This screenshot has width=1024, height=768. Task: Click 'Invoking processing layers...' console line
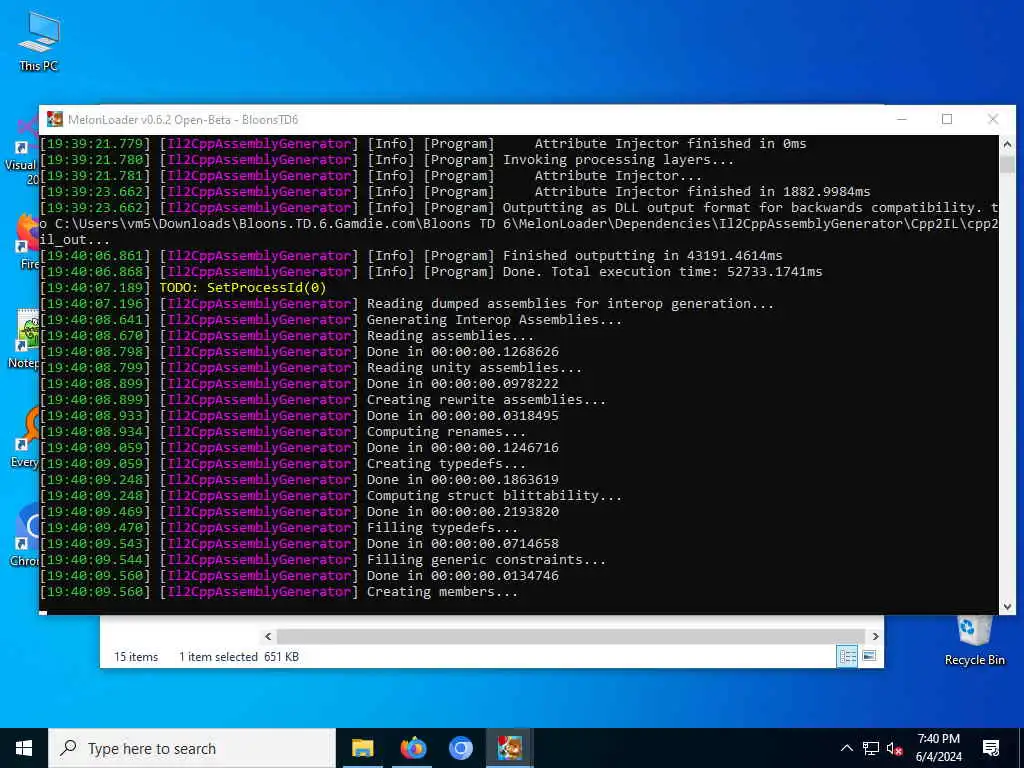pos(618,159)
